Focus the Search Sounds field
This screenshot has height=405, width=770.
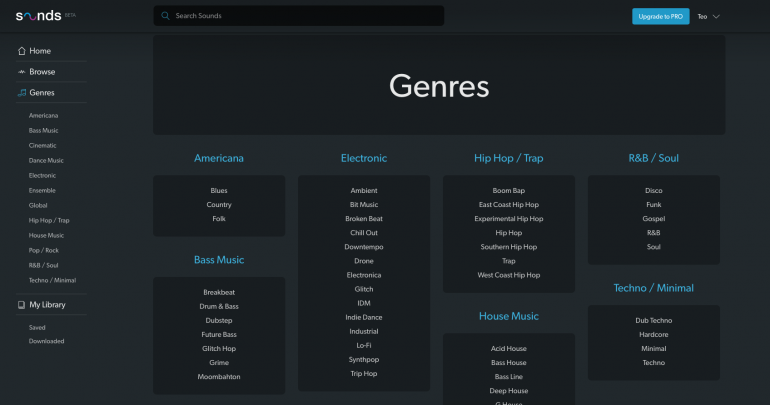(x=299, y=16)
